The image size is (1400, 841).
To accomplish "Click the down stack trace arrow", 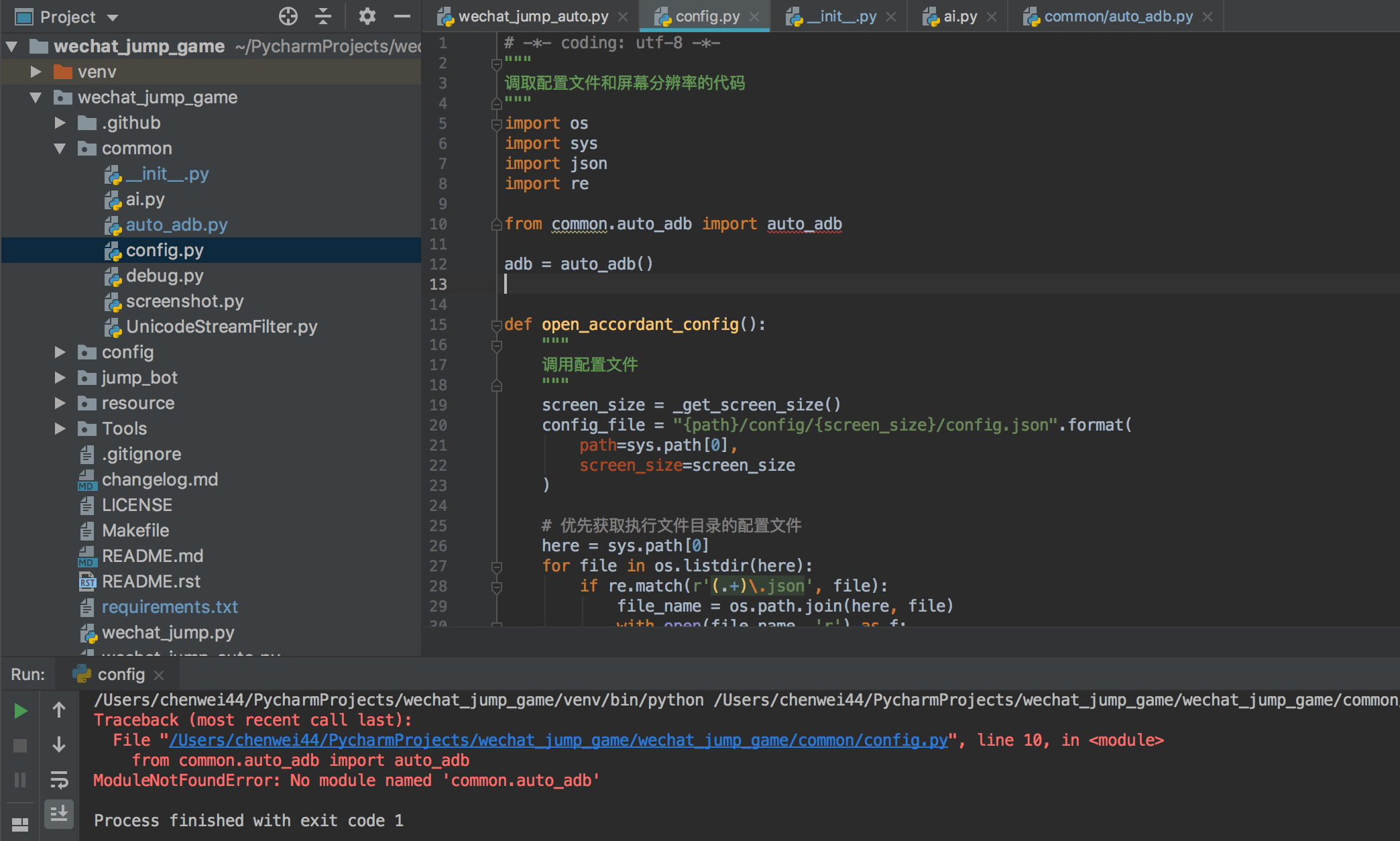I will pyautogui.click(x=59, y=744).
